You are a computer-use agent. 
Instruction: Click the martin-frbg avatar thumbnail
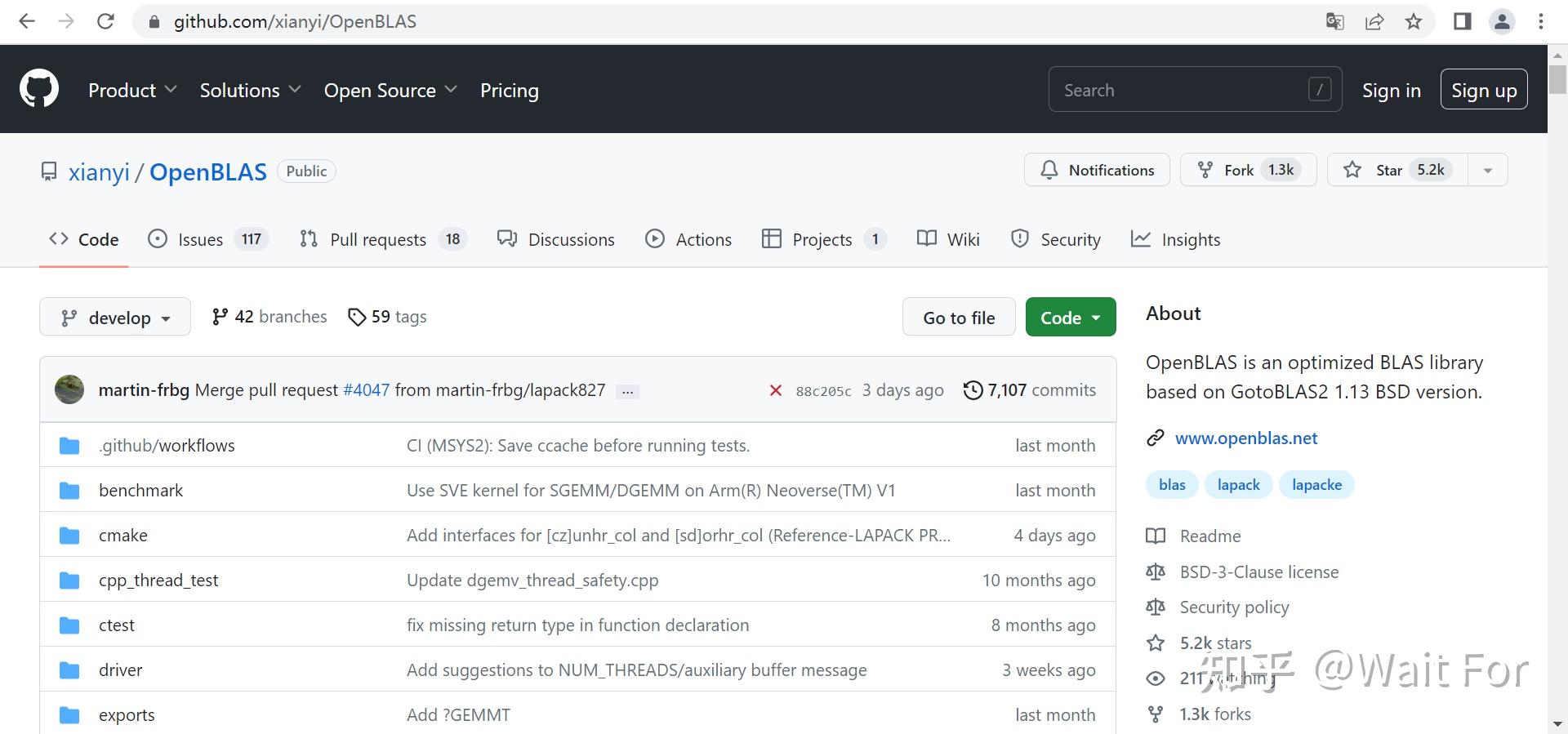click(69, 389)
